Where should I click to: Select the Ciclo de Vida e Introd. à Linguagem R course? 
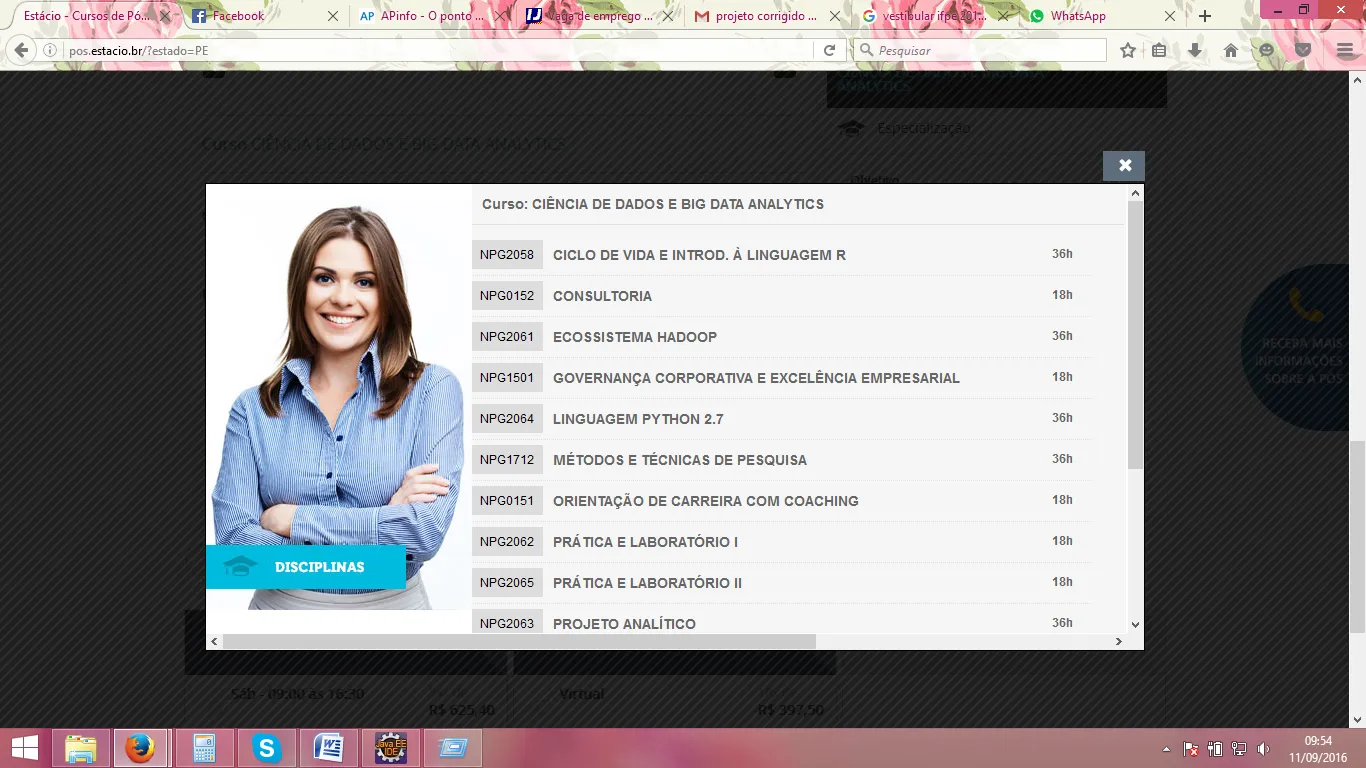[x=699, y=255]
